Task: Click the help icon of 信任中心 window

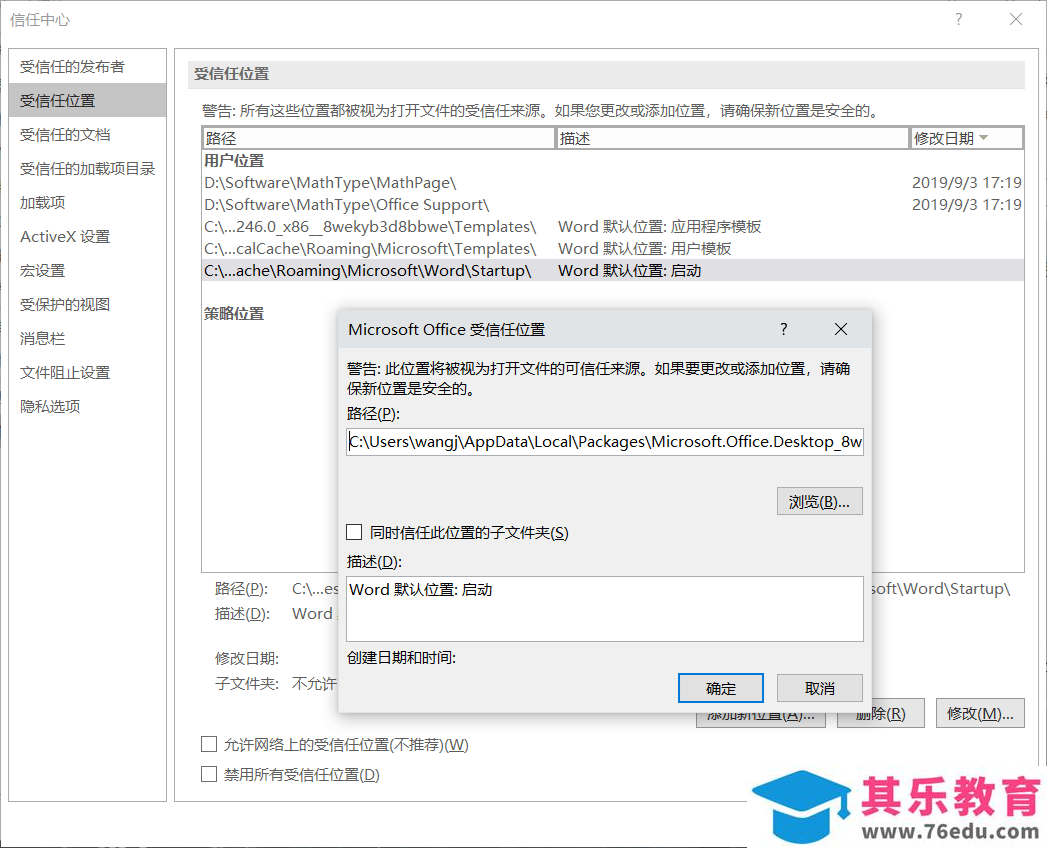Action: 959,19
